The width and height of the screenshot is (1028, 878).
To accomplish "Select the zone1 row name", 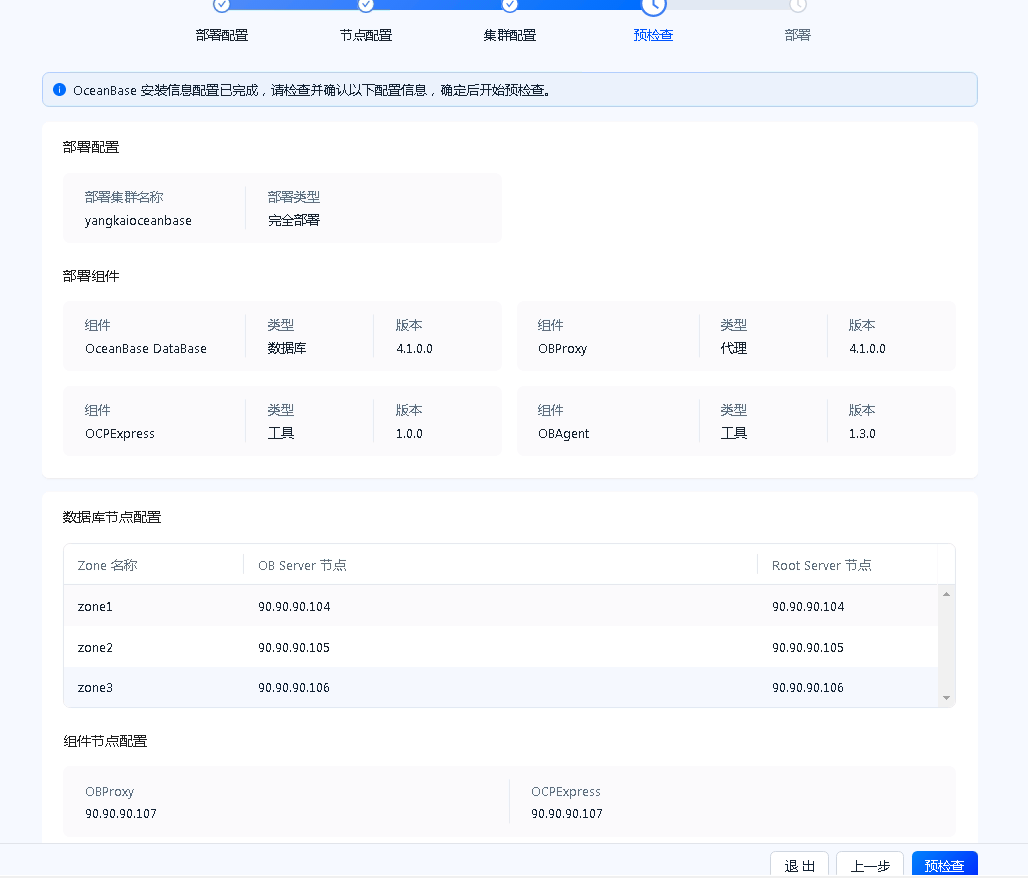I will click(95, 607).
